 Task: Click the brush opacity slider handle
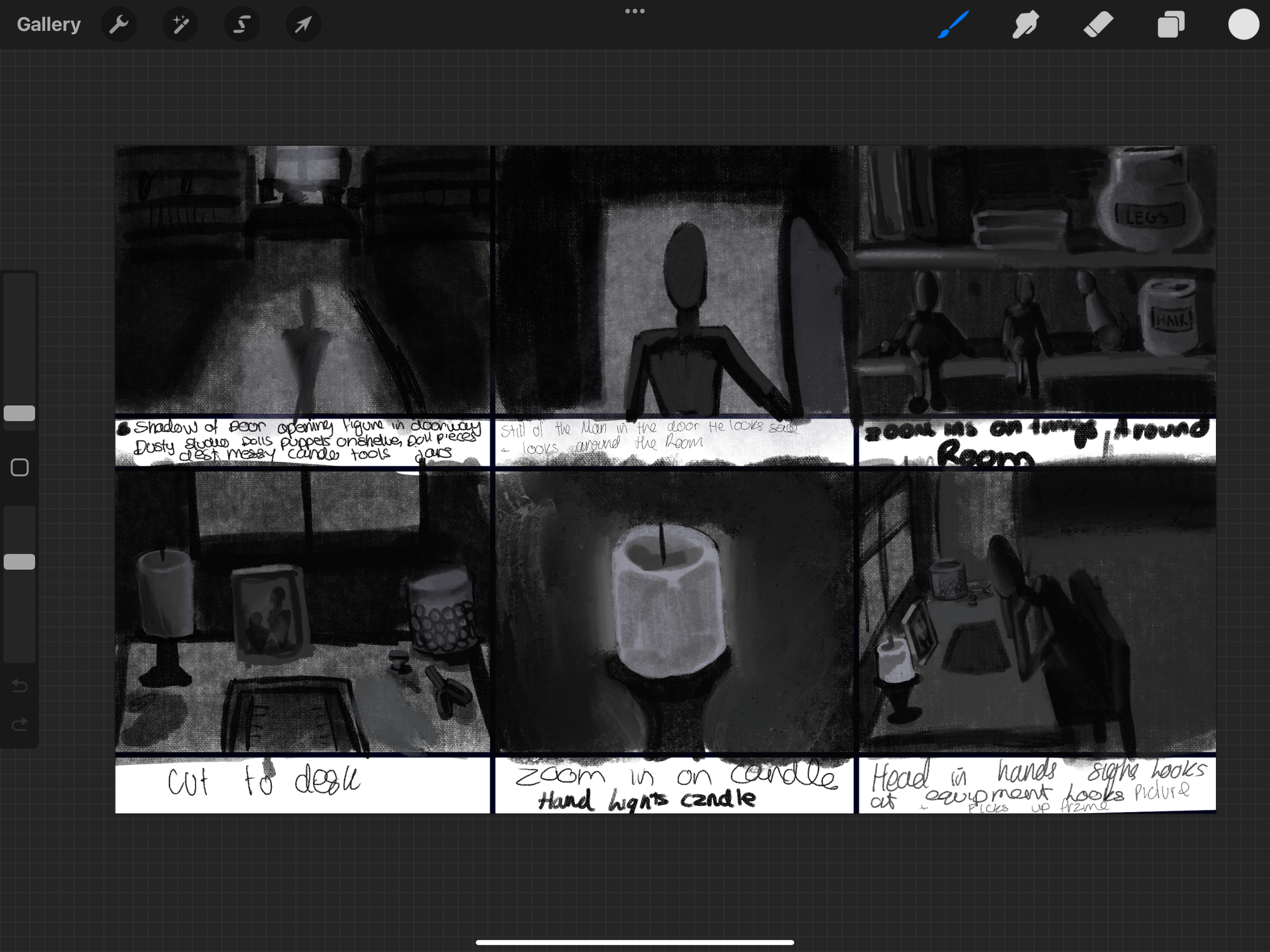[19, 562]
